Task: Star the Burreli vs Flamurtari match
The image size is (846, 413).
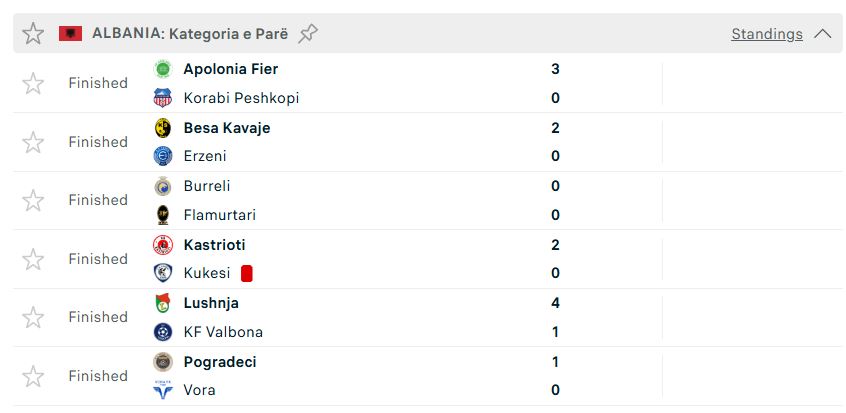Action: [33, 200]
